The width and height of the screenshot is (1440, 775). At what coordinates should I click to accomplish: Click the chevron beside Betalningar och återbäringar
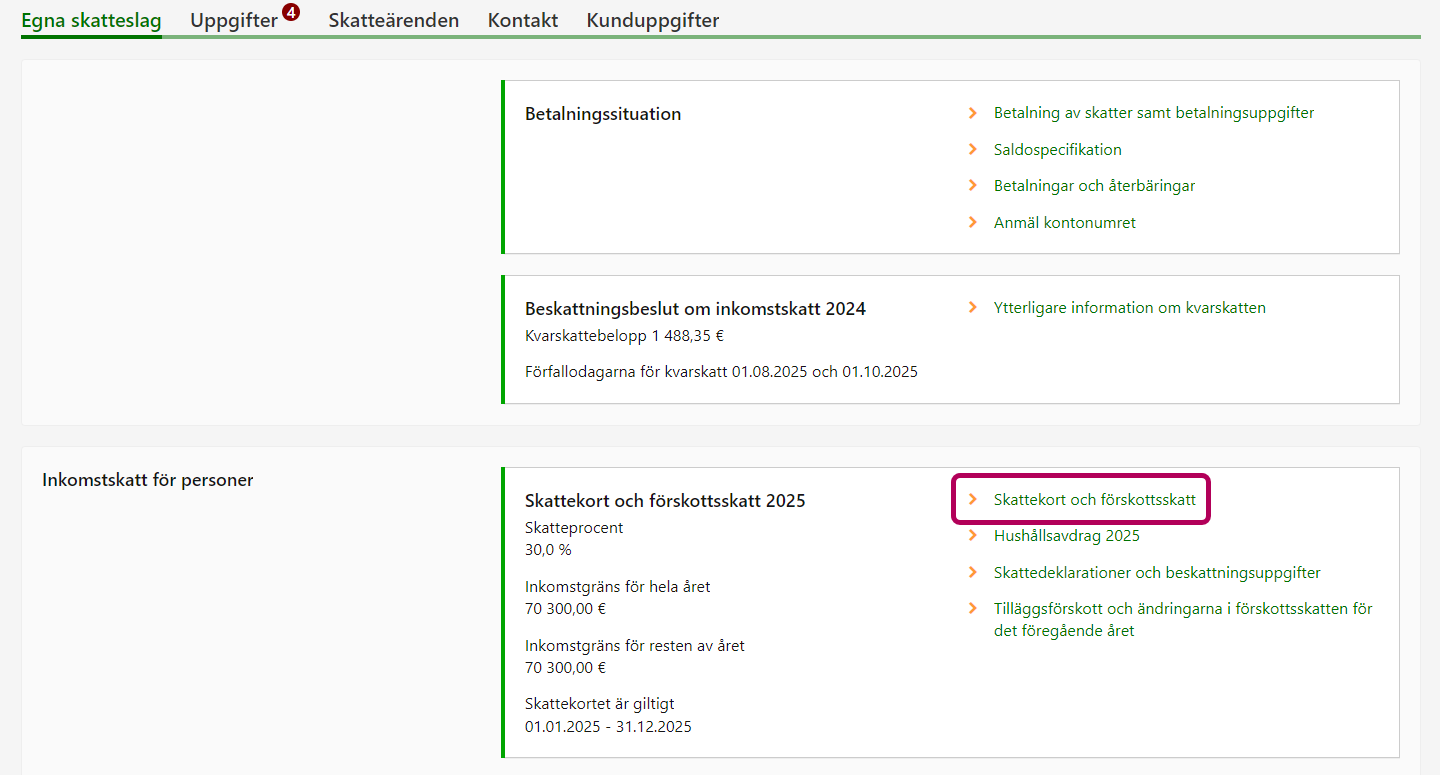coord(972,185)
